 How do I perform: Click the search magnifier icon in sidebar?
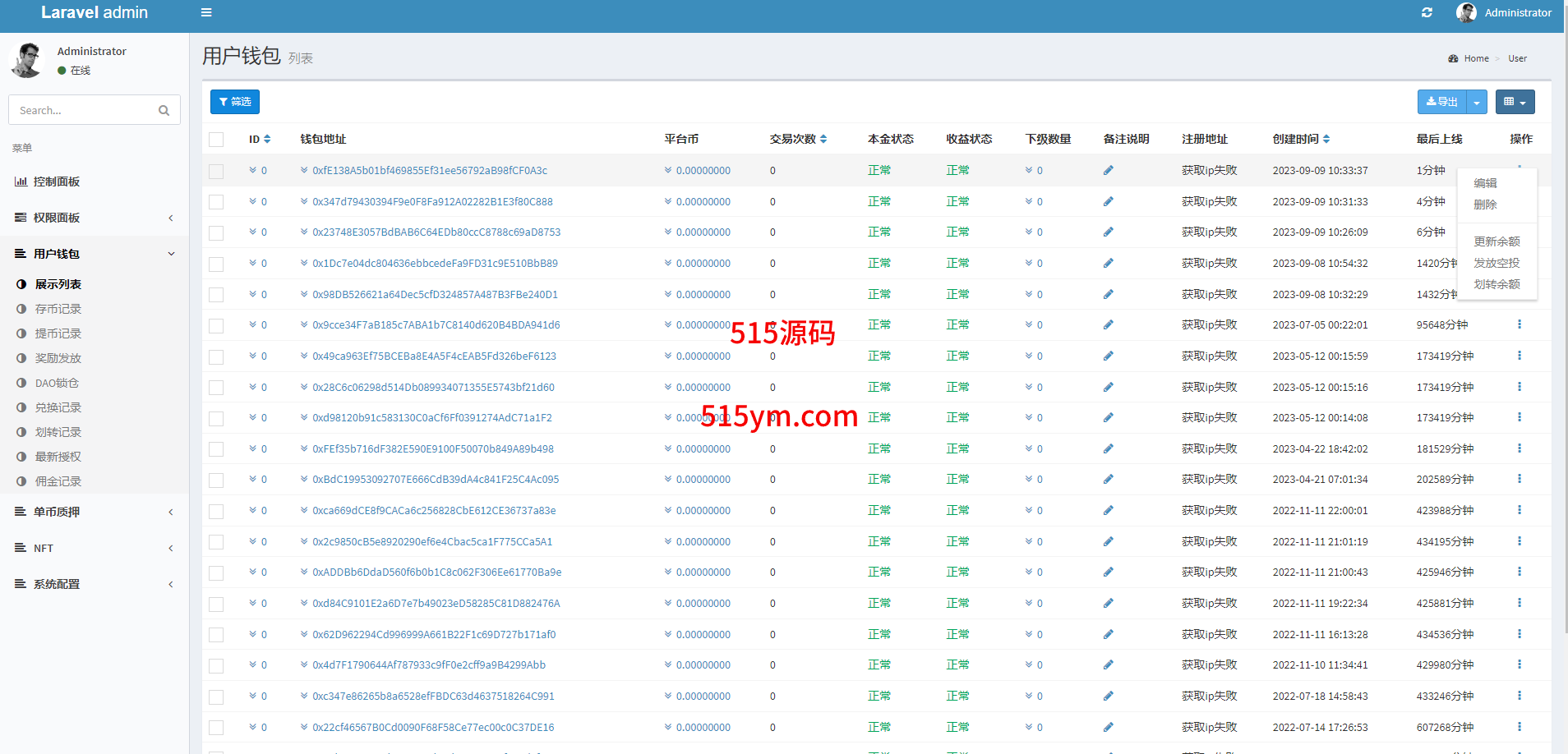pyautogui.click(x=164, y=110)
